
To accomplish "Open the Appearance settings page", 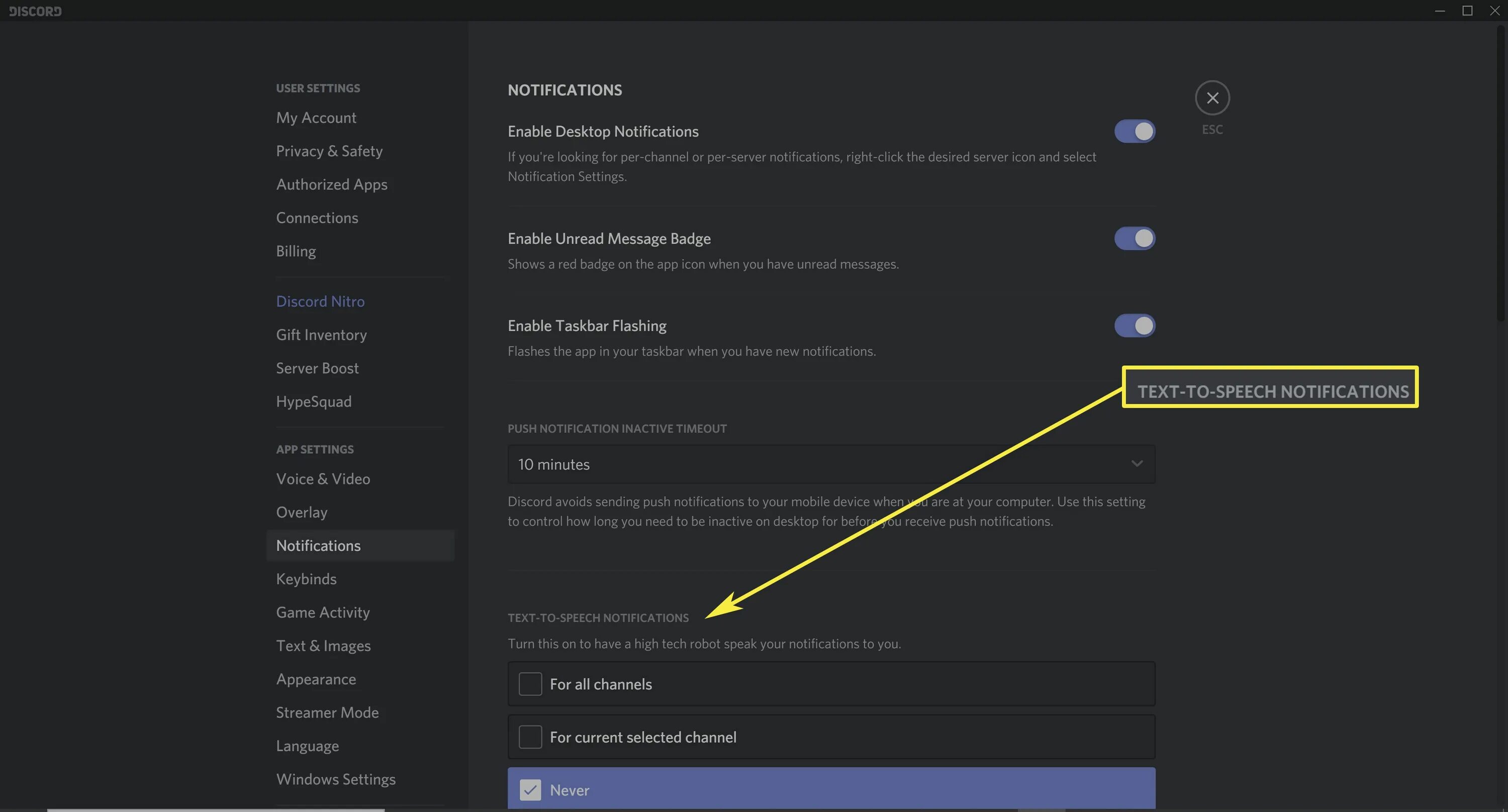I will (x=316, y=679).
